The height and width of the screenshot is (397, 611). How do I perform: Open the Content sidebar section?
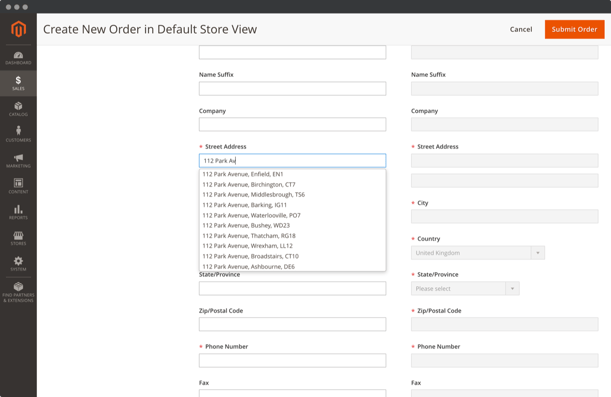click(x=18, y=186)
